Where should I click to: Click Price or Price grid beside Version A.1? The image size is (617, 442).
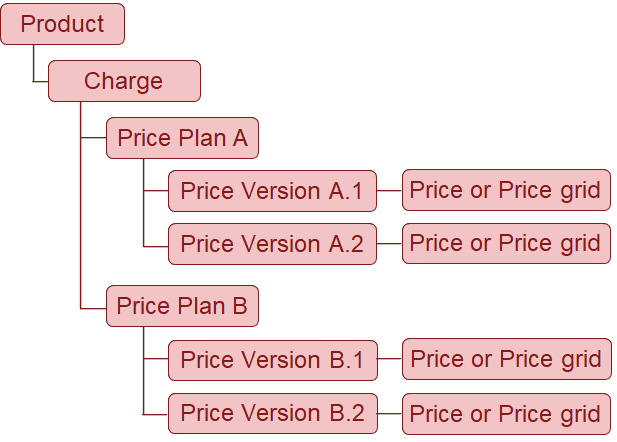click(506, 190)
